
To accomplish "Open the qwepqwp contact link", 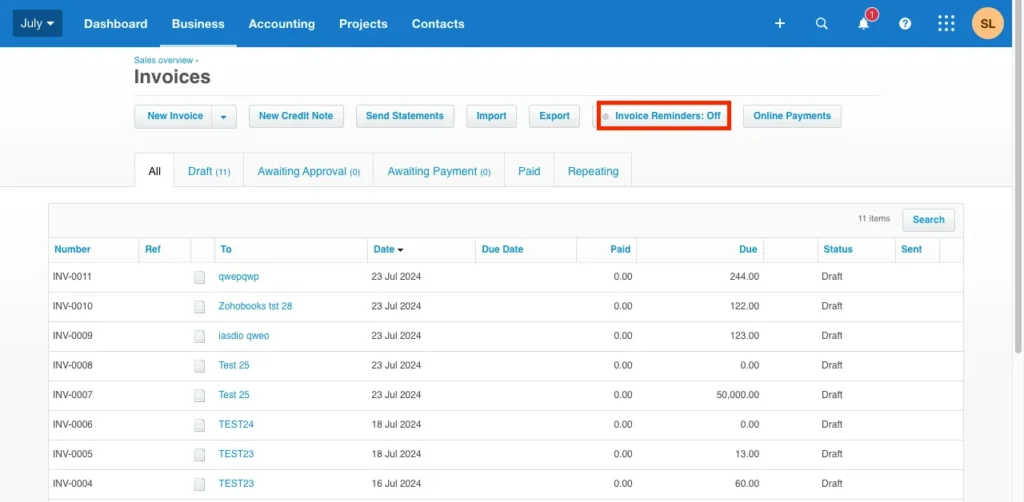I will [x=239, y=277].
